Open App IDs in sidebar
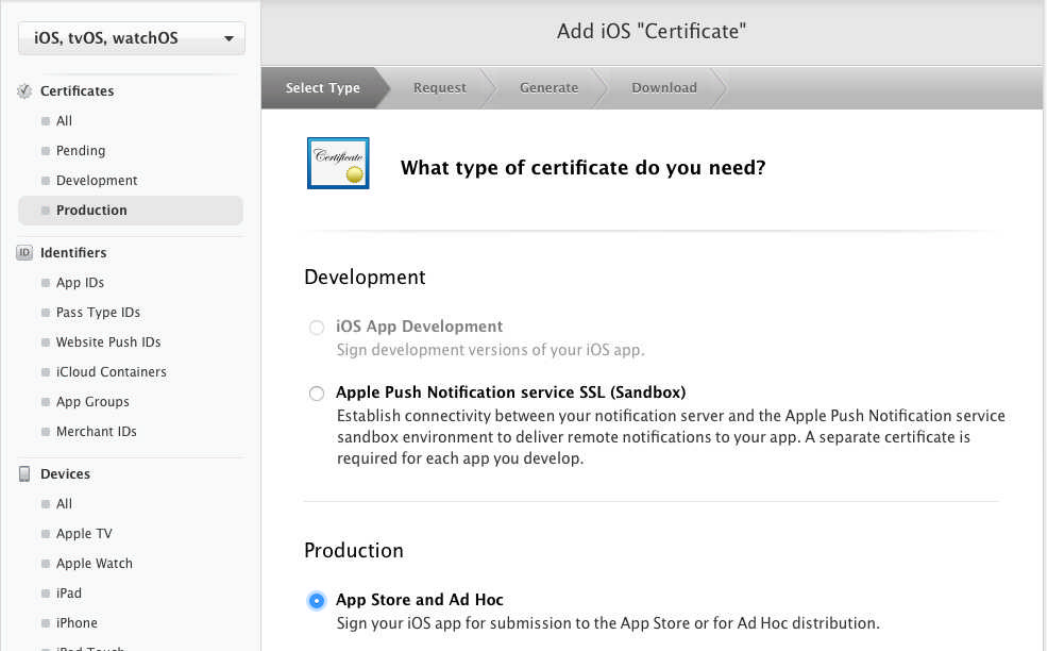This screenshot has width=1047, height=651. click(x=80, y=282)
